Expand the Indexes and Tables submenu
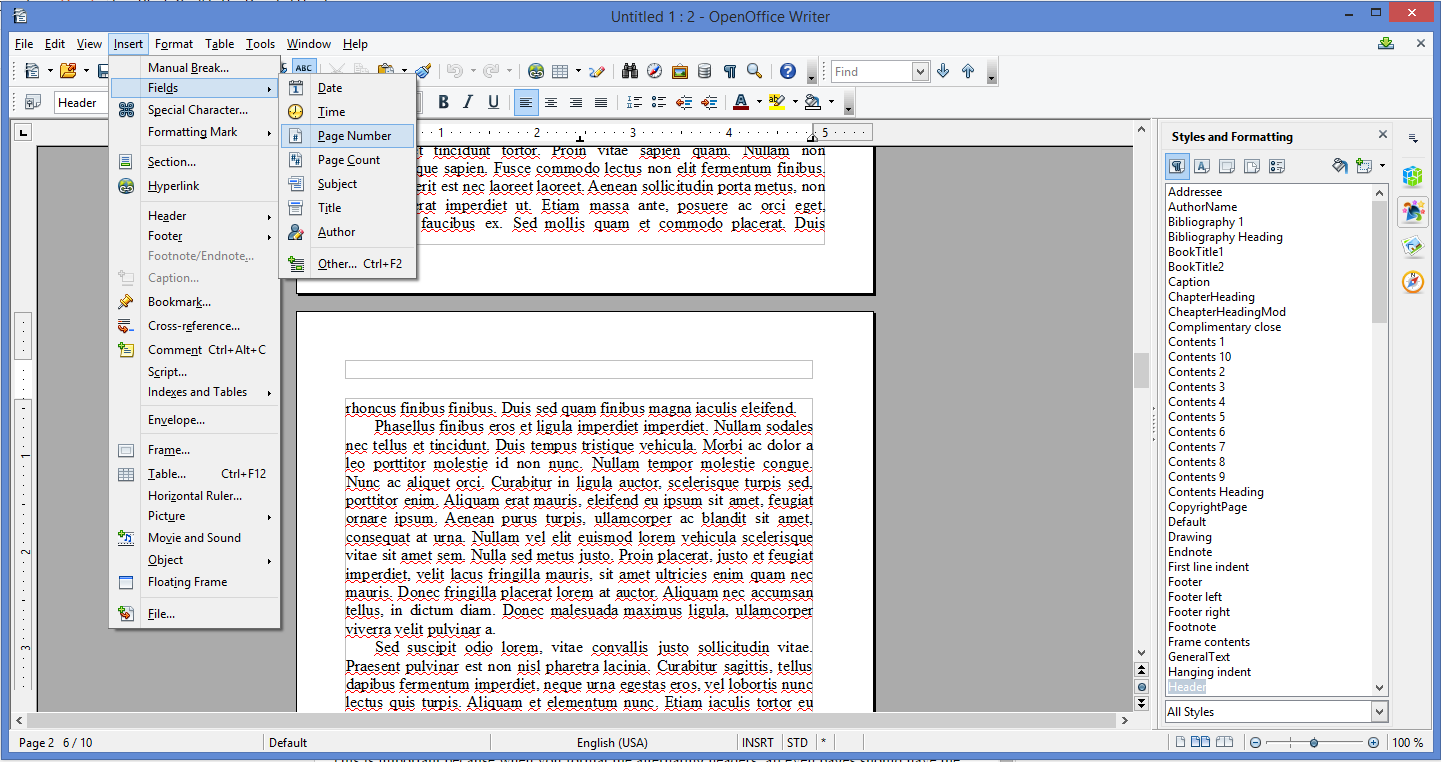Image resolution: width=1441 pixels, height=762 pixels. [195, 392]
